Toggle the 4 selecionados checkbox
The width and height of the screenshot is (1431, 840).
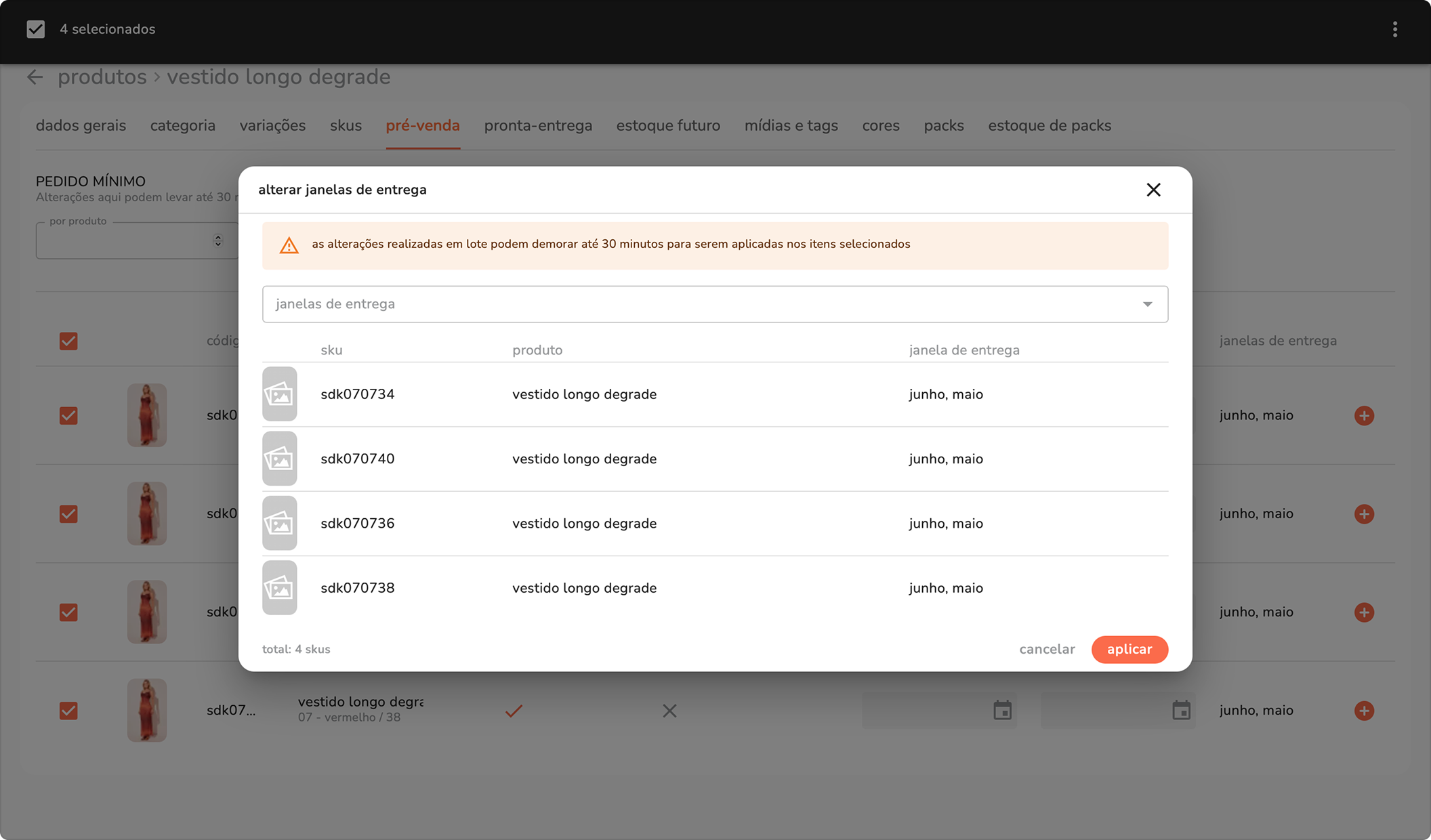click(36, 29)
